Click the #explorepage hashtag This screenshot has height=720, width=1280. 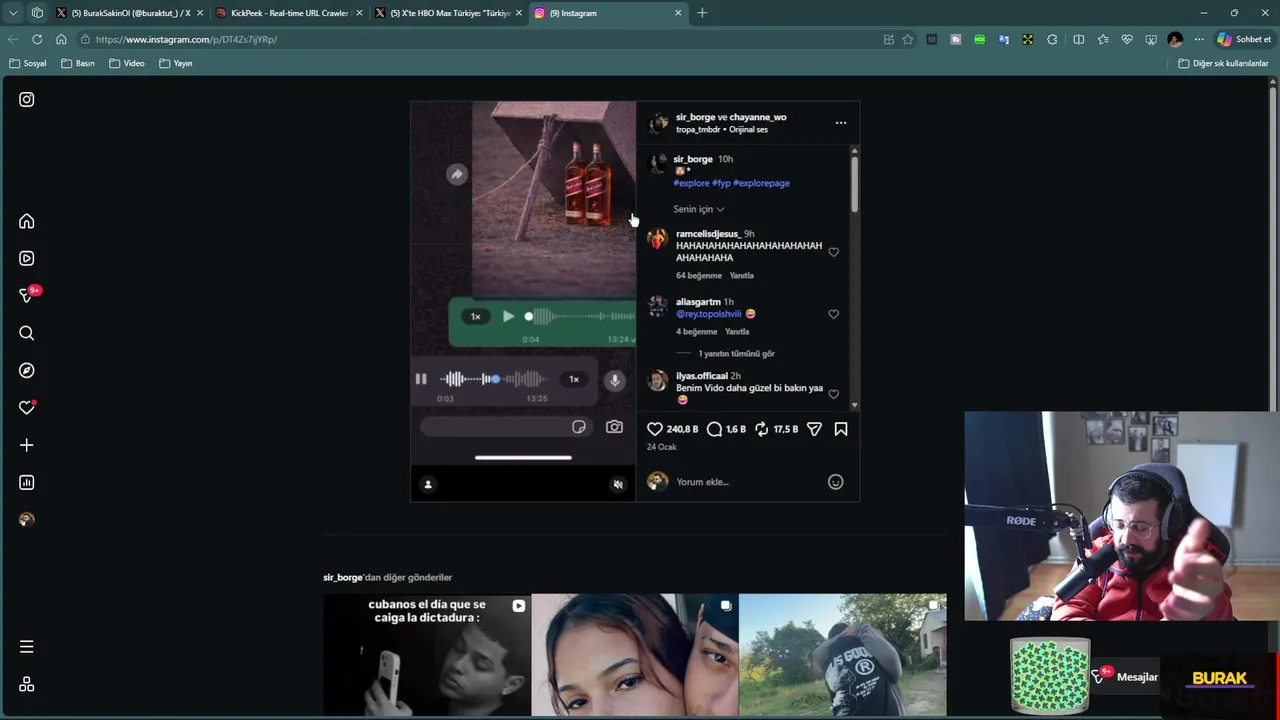[761, 183]
